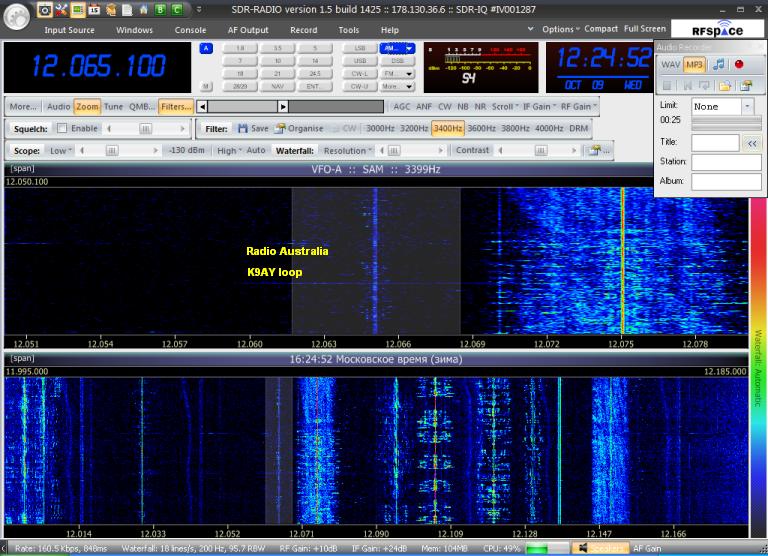Image resolution: width=768 pixels, height=556 pixels.
Task: Select WAV recording format
Action: point(670,64)
